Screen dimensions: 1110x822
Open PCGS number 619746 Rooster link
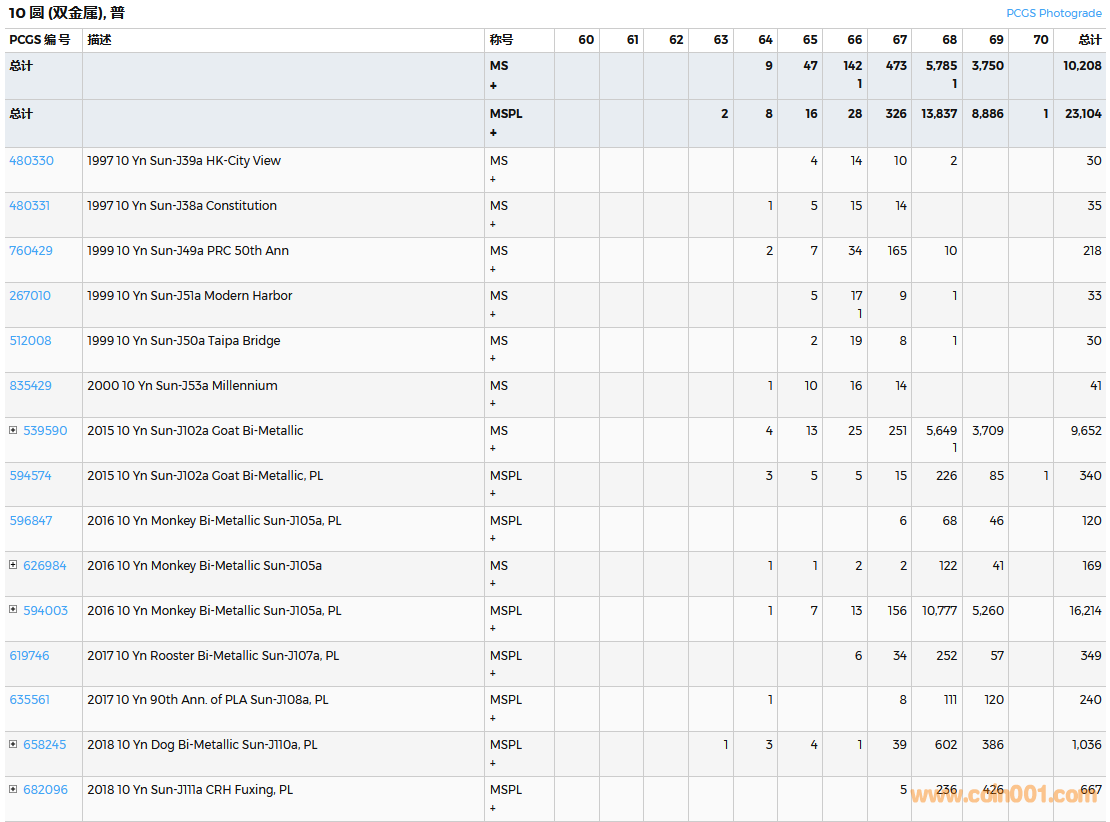click(x=30, y=656)
